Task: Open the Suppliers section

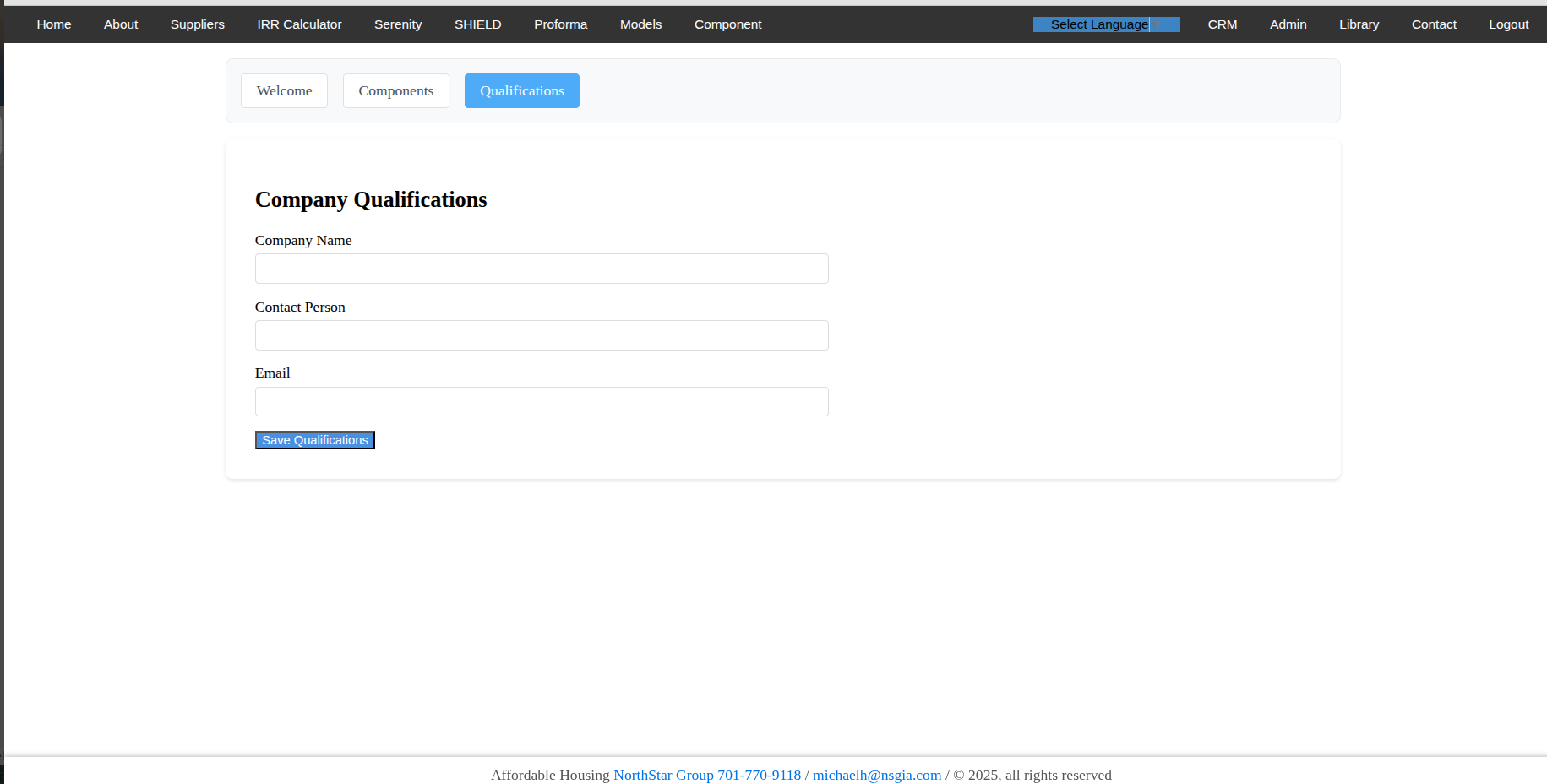Action: click(x=197, y=24)
